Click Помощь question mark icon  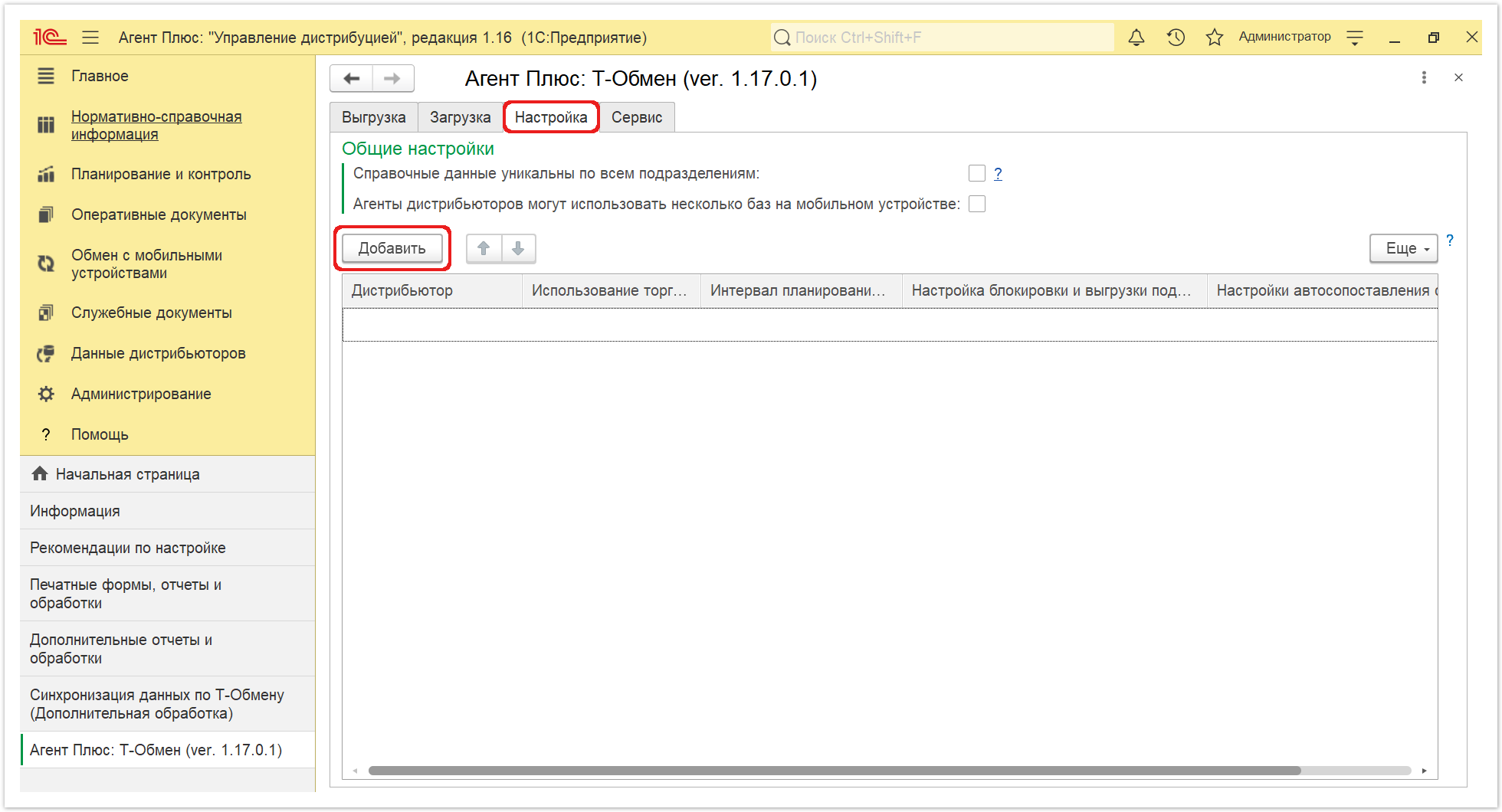[46, 434]
